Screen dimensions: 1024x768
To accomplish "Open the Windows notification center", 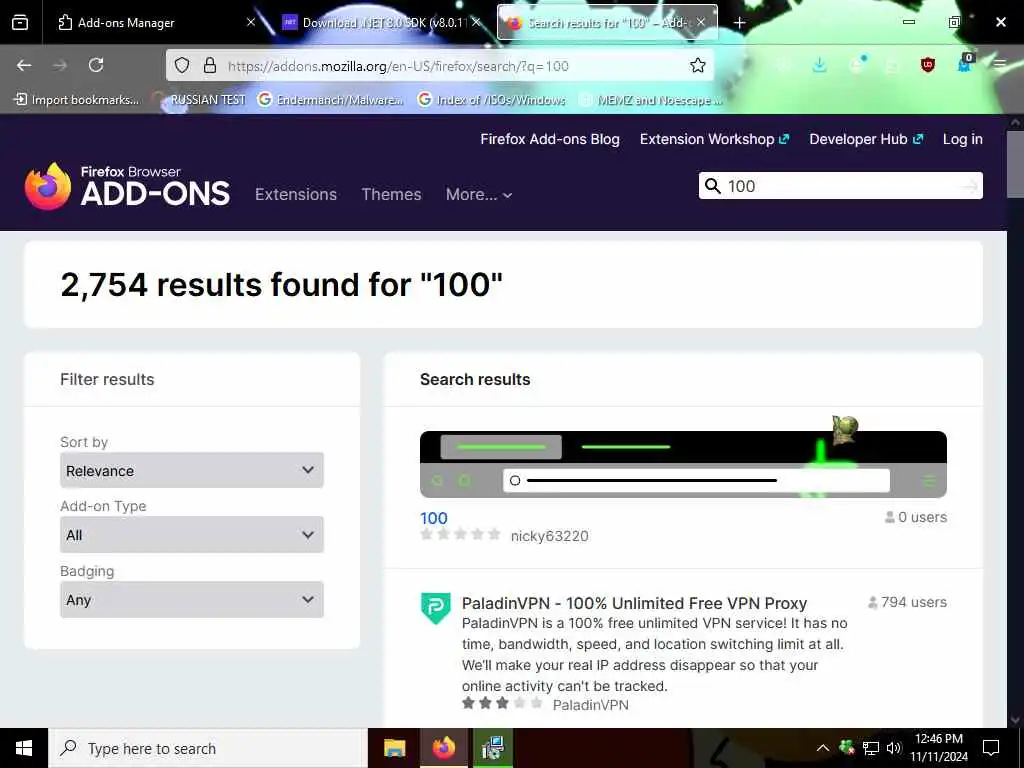I will [991, 748].
